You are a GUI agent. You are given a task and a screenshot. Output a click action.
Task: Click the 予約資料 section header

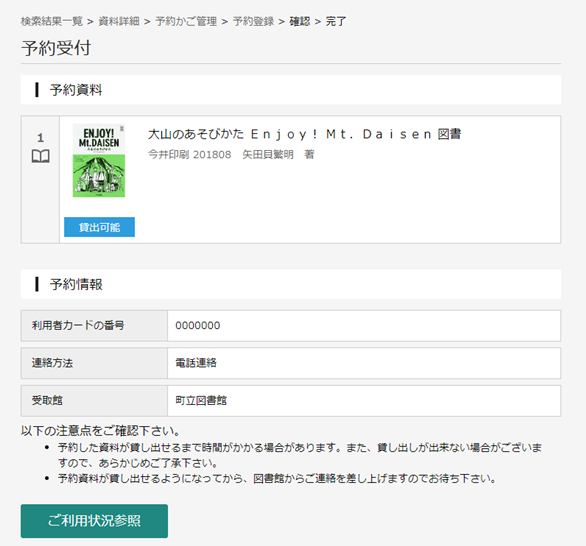(291, 90)
